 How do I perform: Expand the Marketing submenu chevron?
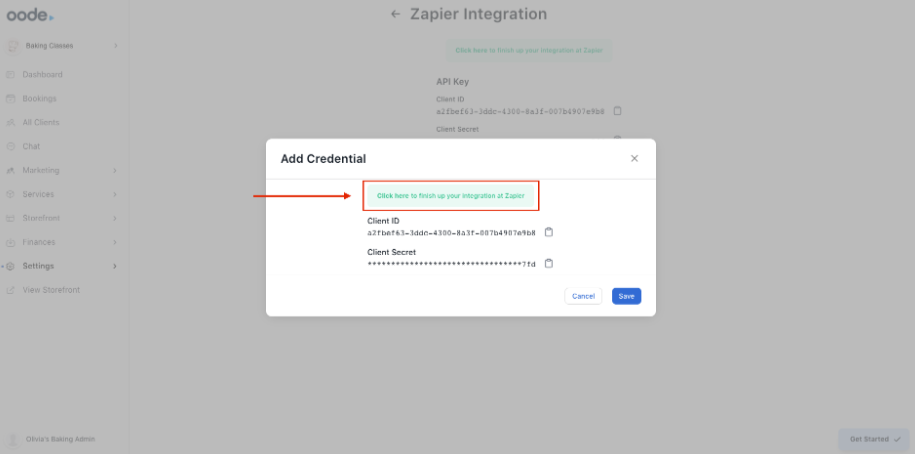click(x=115, y=171)
